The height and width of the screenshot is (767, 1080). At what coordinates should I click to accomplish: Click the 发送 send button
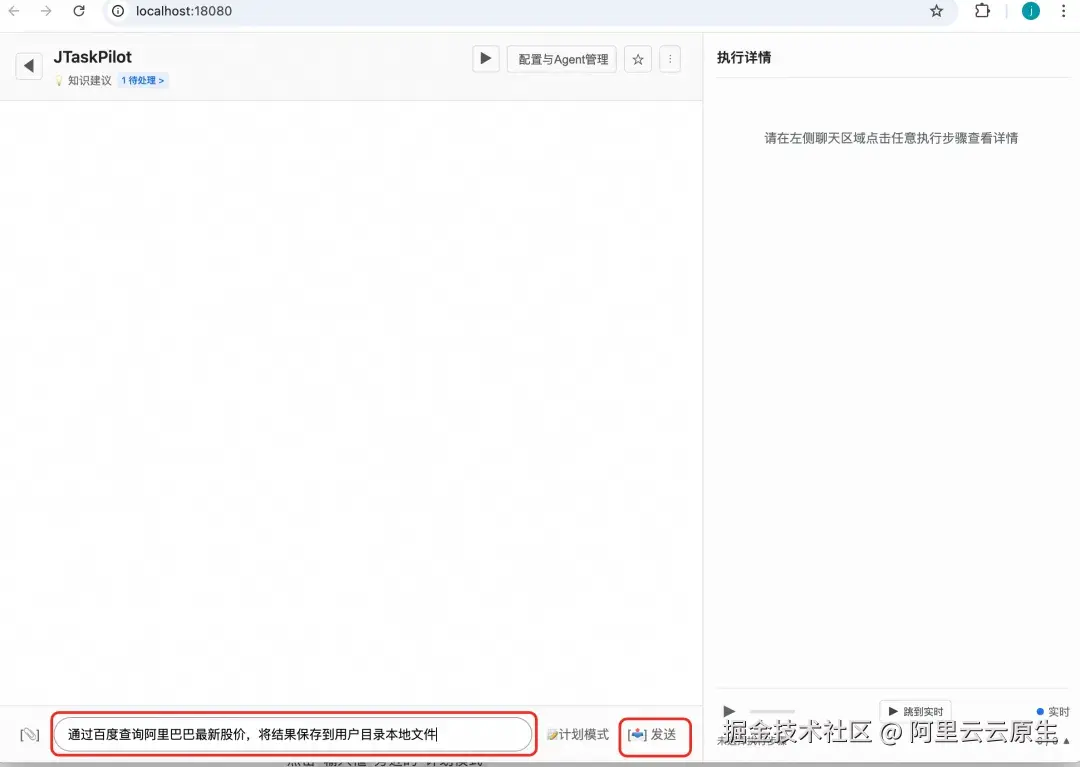(654, 735)
